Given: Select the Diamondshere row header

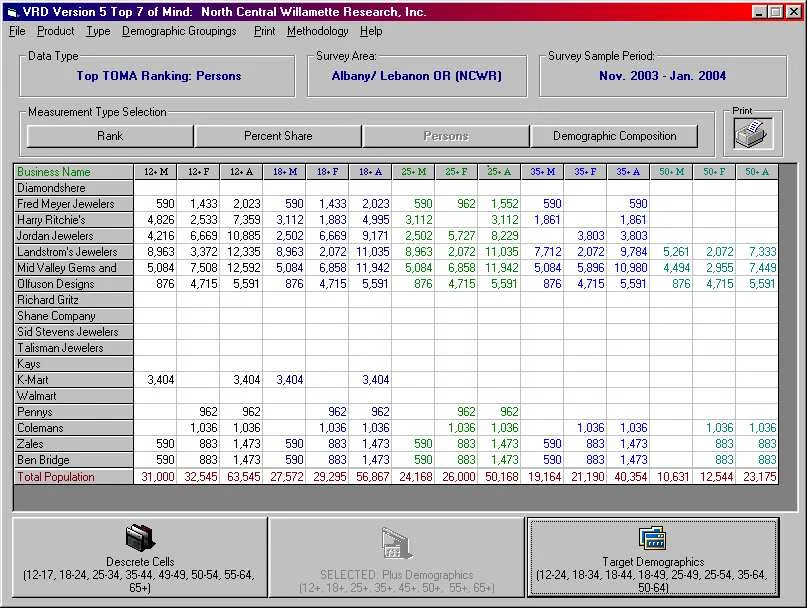Looking at the screenshot, I should [74, 188].
